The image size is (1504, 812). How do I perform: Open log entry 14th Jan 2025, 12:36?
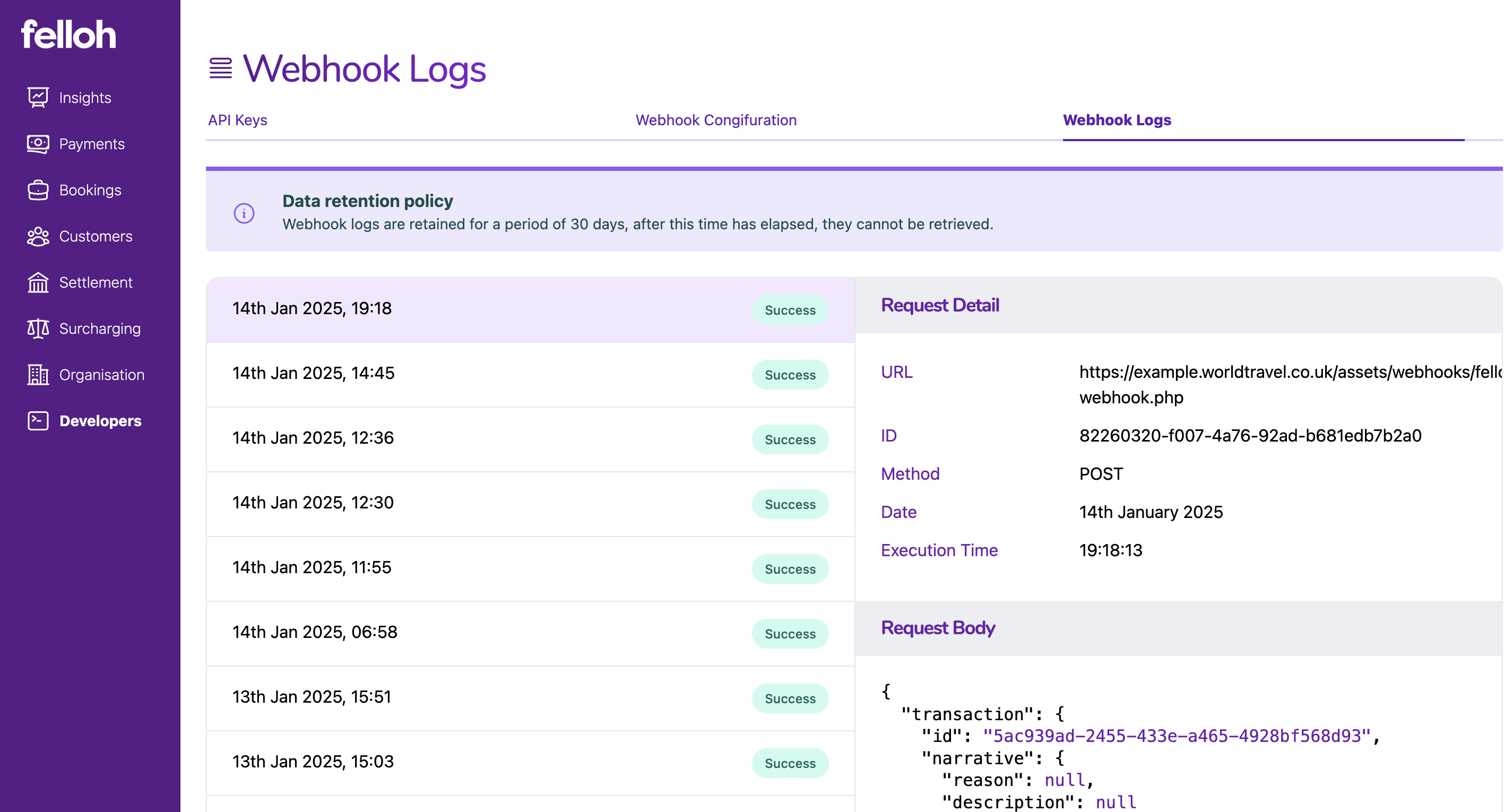(530, 439)
